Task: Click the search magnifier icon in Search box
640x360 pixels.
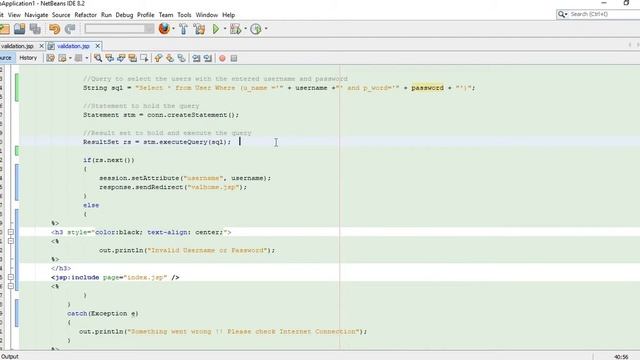Action: pos(562,14)
